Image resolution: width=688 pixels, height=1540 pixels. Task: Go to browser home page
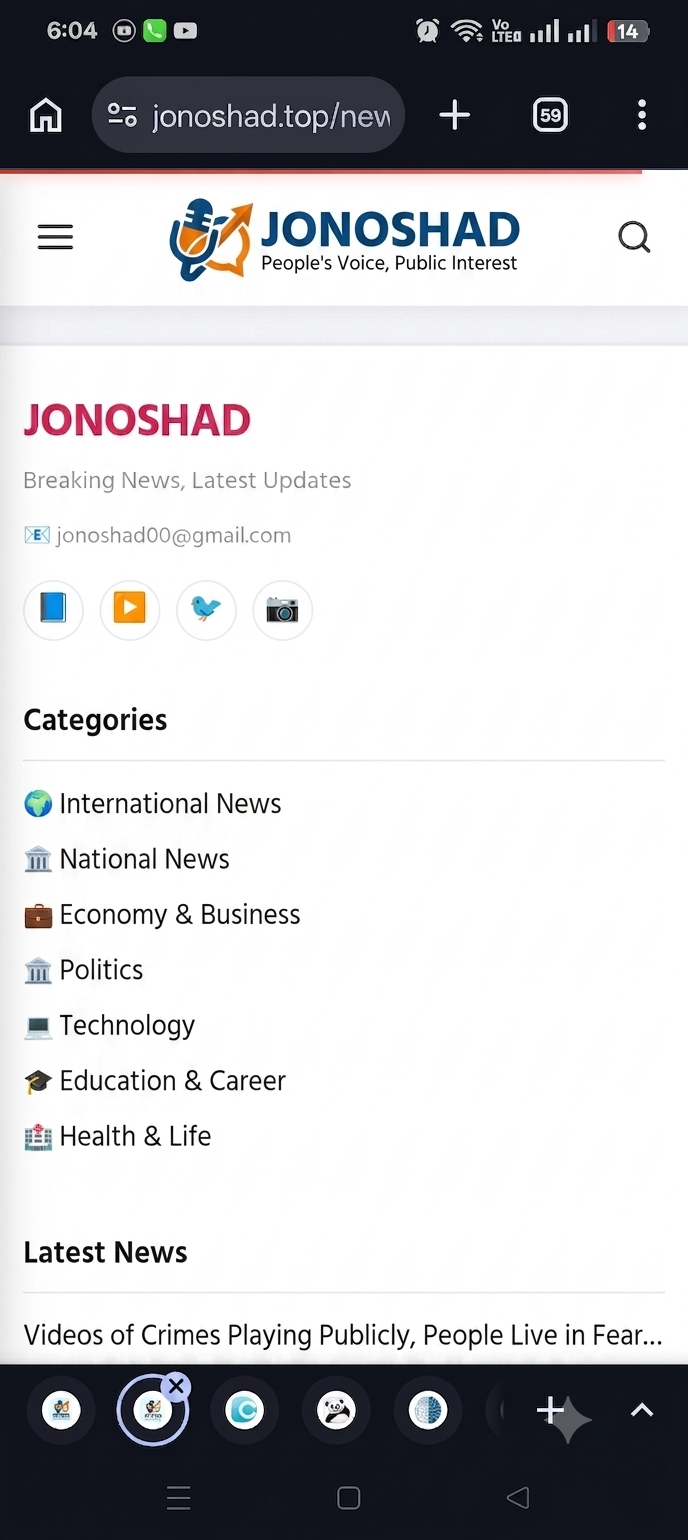click(x=46, y=115)
